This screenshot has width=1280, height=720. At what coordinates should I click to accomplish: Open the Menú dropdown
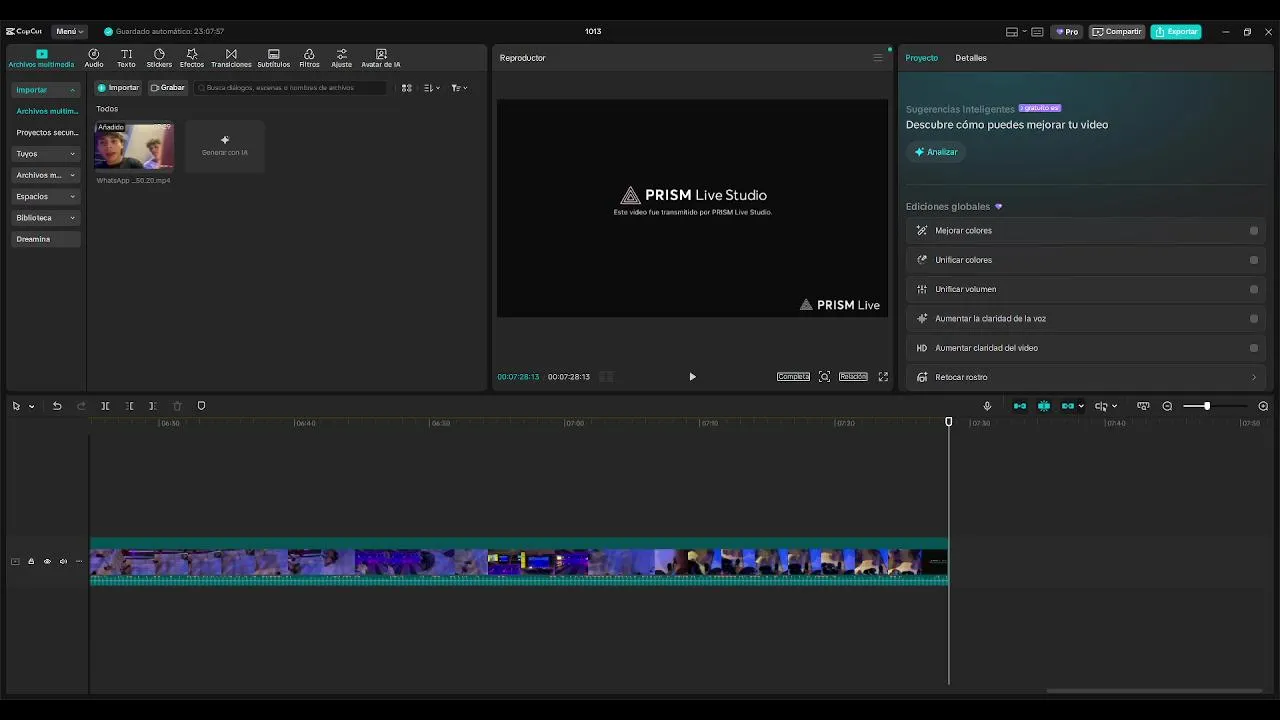69,32
